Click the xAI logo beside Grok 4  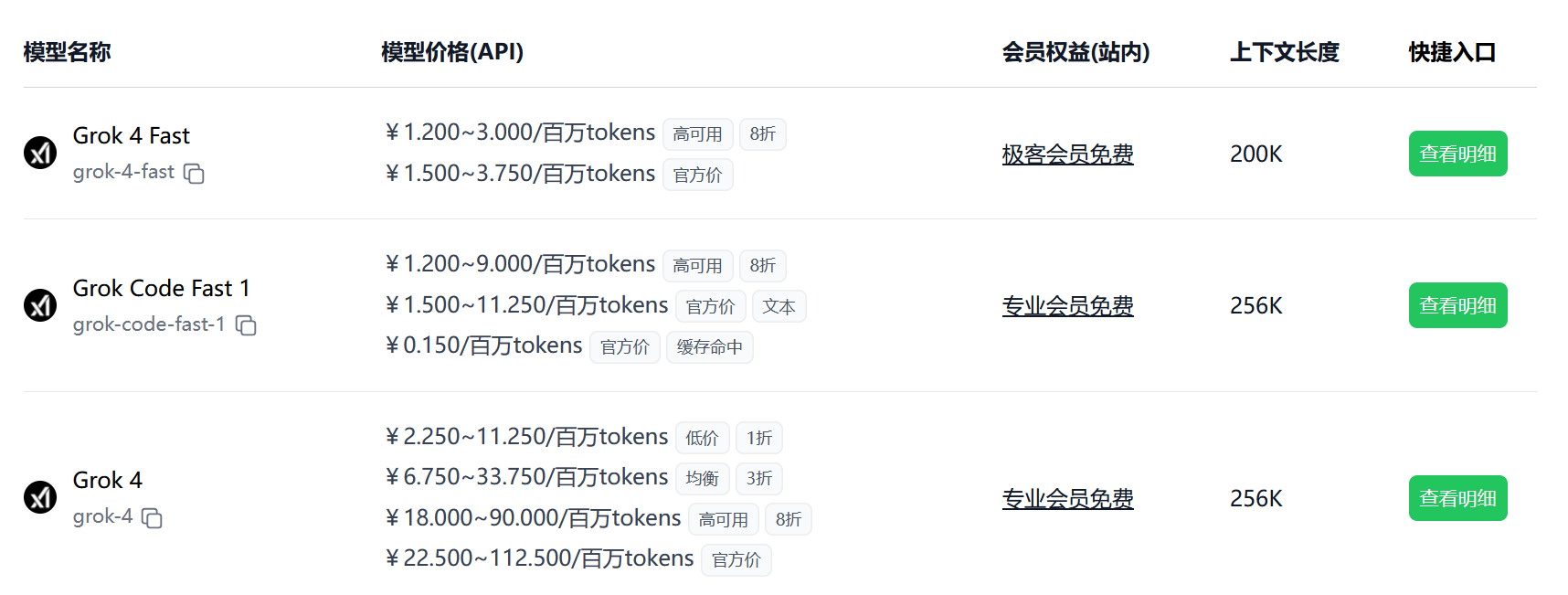(40, 497)
